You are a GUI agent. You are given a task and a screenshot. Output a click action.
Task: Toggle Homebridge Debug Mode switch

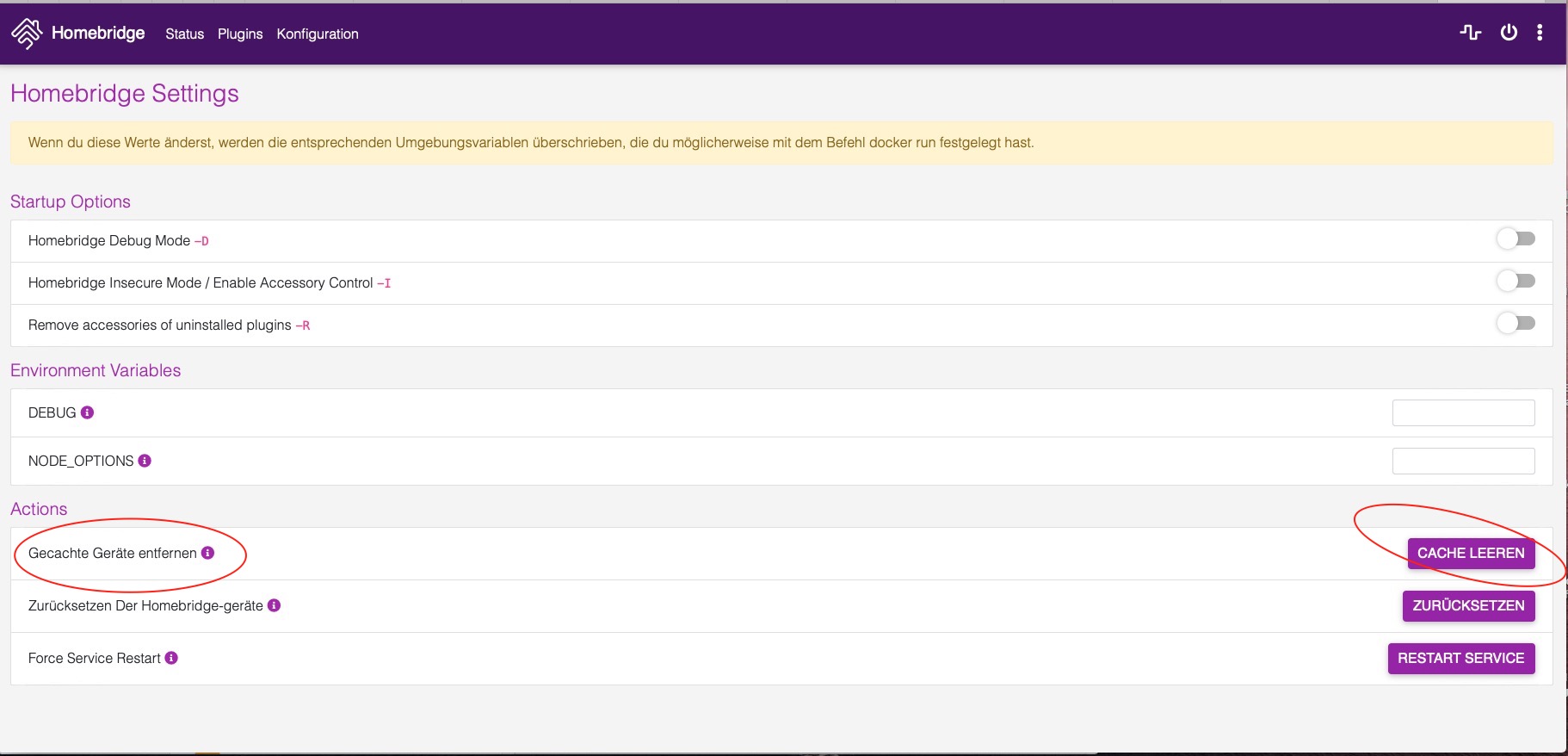1516,239
